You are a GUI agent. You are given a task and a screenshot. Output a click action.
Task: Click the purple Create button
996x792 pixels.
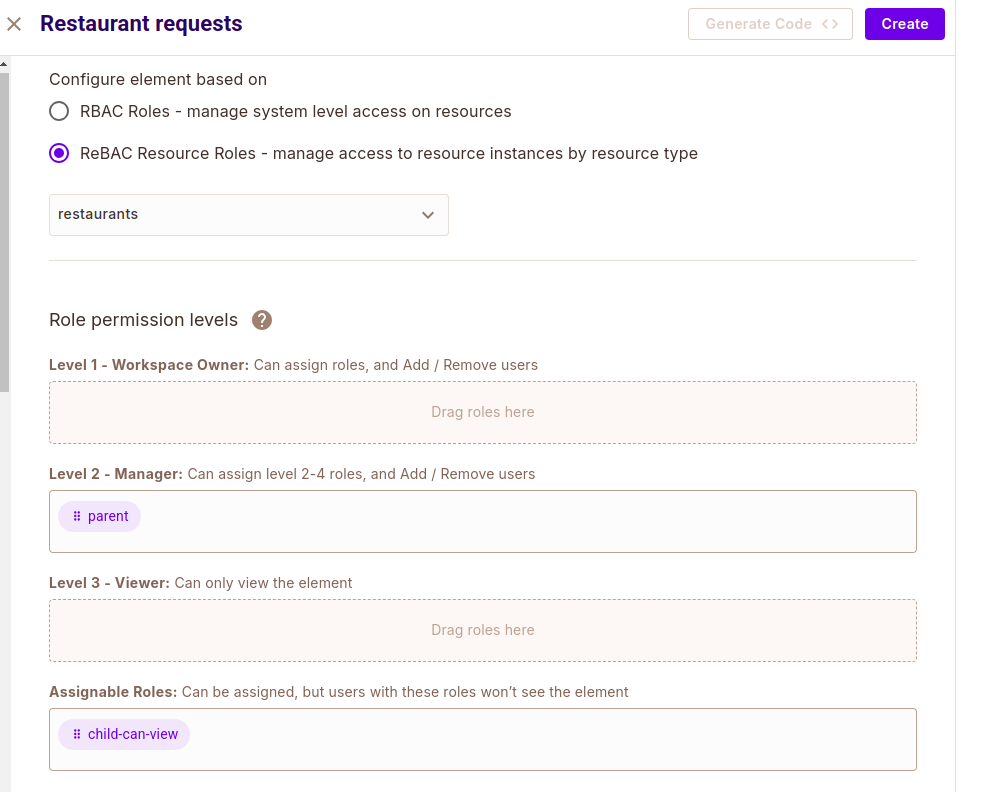[x=904, y=24]
